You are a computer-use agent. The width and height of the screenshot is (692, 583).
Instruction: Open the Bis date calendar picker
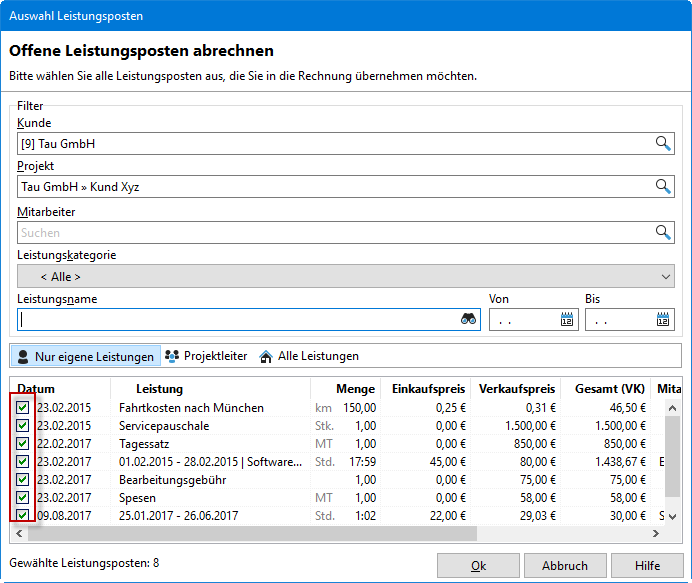pyautogui.click(x=663, y=320)
